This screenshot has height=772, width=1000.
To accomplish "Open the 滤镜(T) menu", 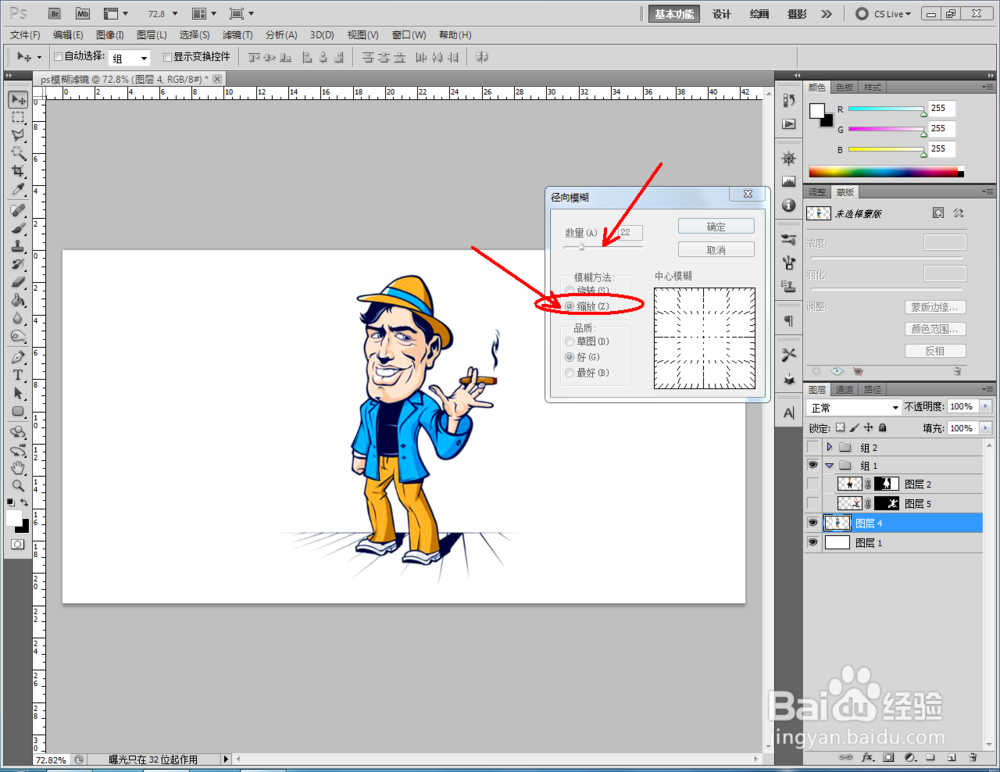I will (237, 34).
